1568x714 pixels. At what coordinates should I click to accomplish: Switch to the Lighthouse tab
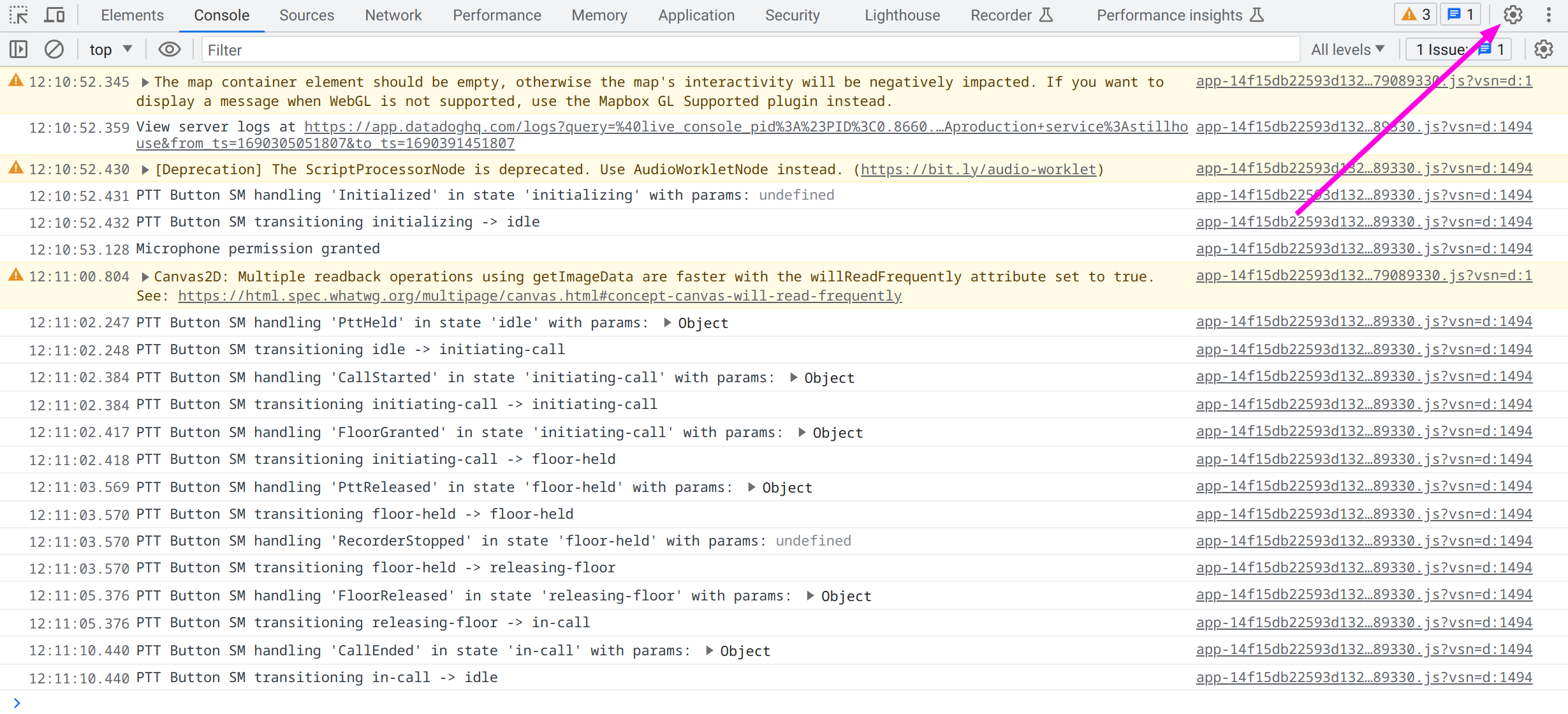coord(902,15)
